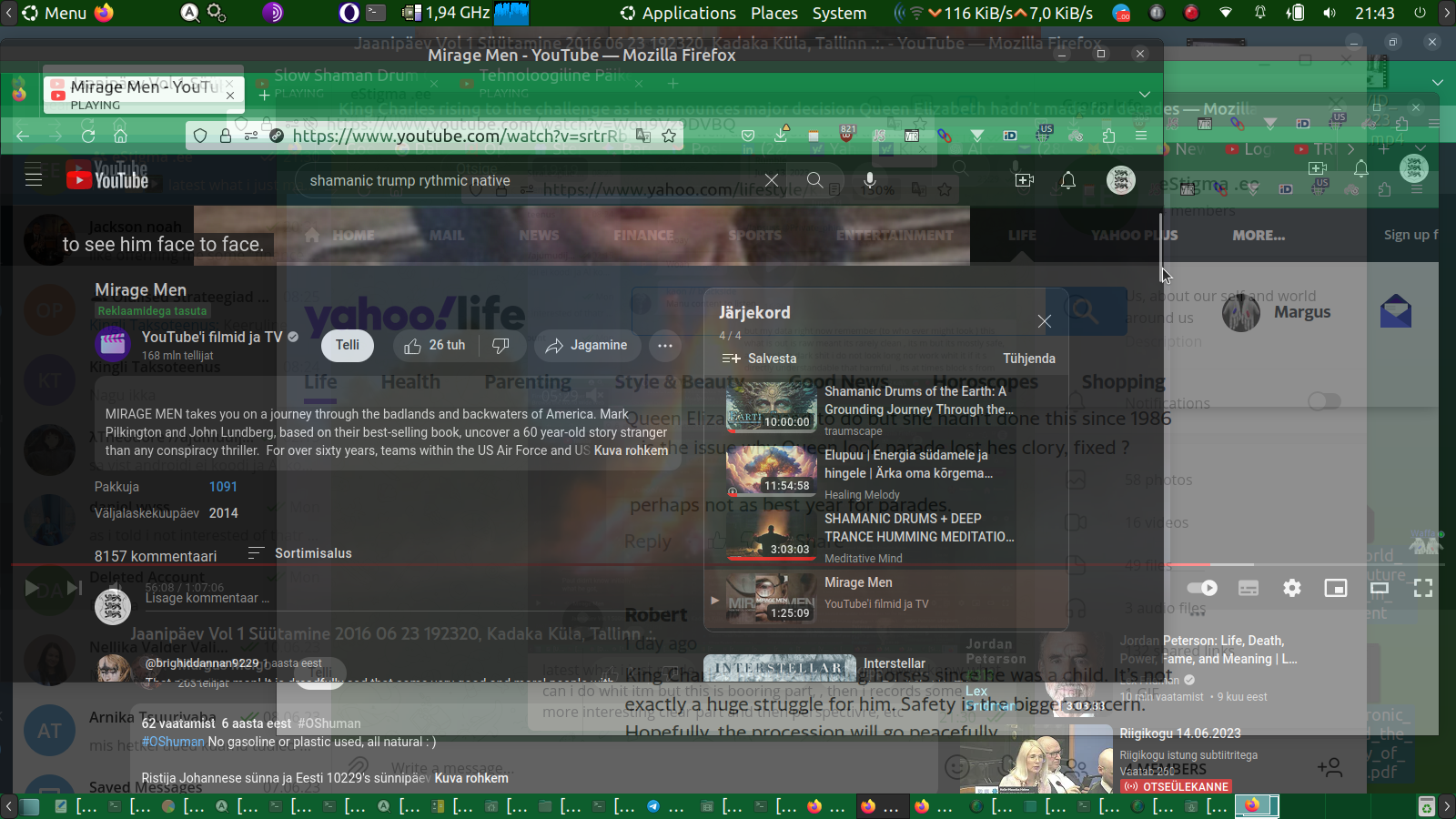Open the Riigikogu 14.06.2023 live video
Screen dimensions: 1456x819
(x=1179, y=733)
